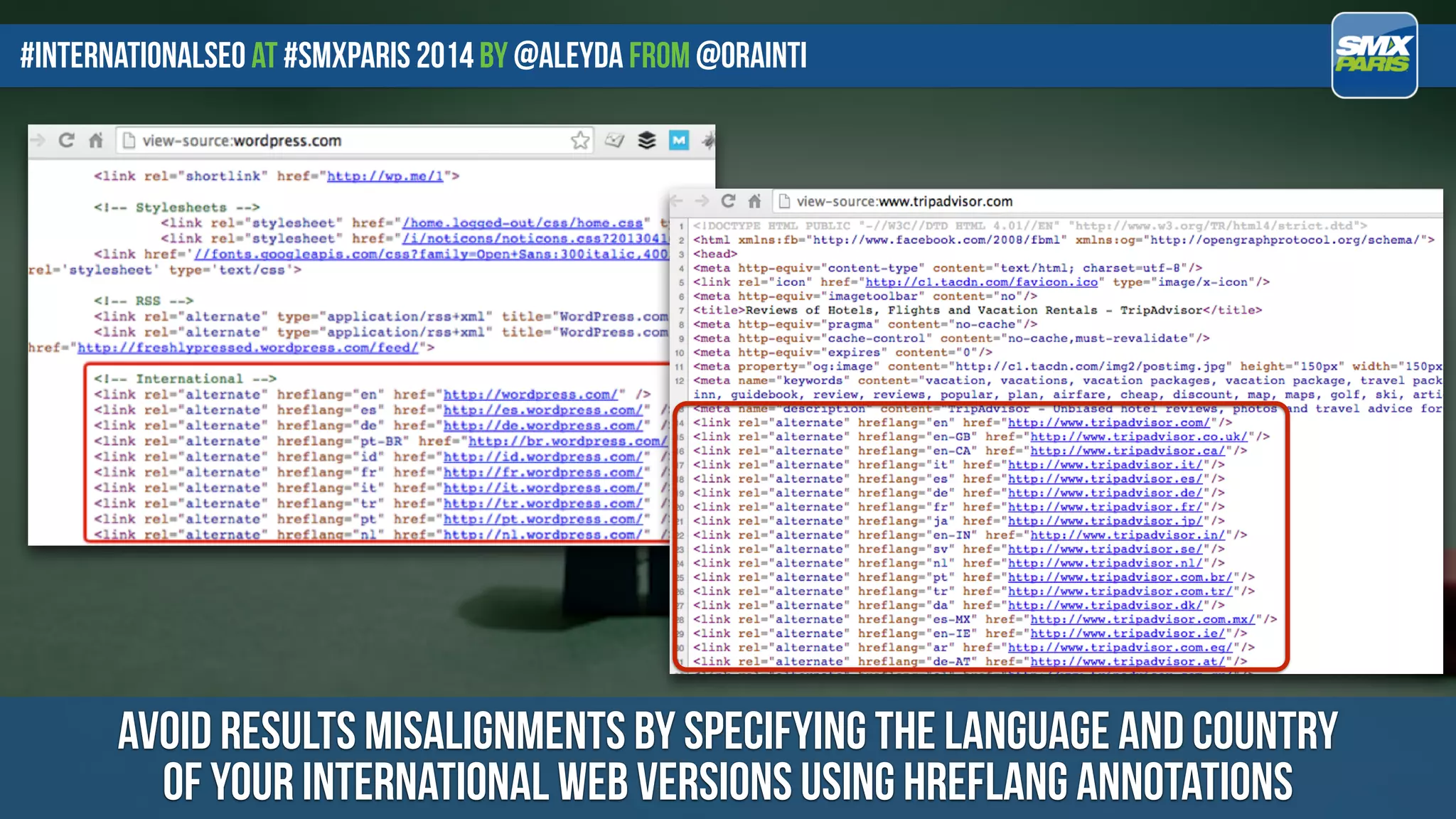Open the http://www.tripadvisor.ca/ link
This screenshot has width=1456, height=819.
point(1128,451)
